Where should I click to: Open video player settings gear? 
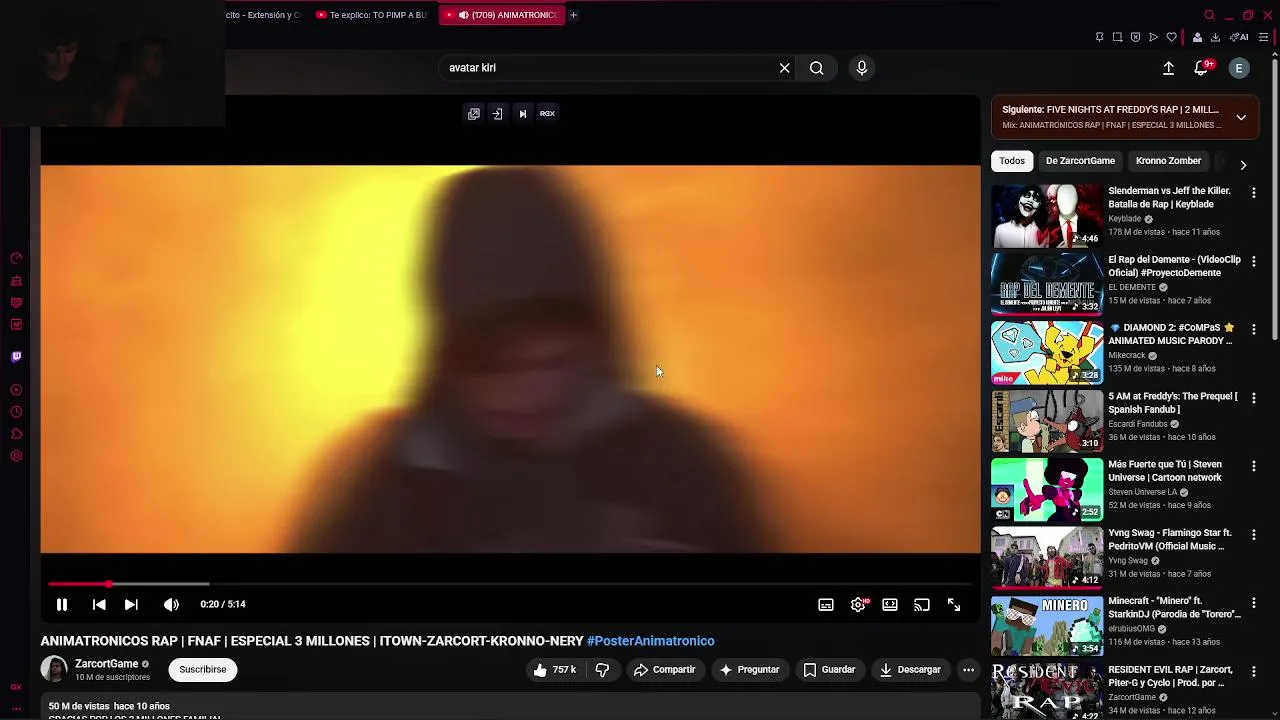point(858,605)
